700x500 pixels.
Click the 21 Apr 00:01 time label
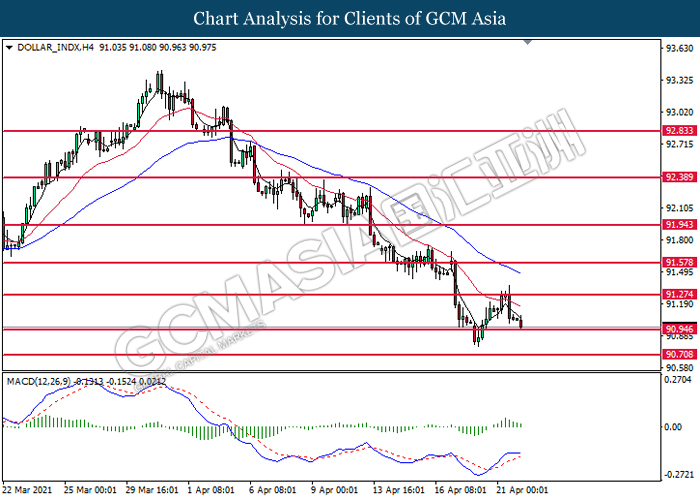[x=522, y=490]
